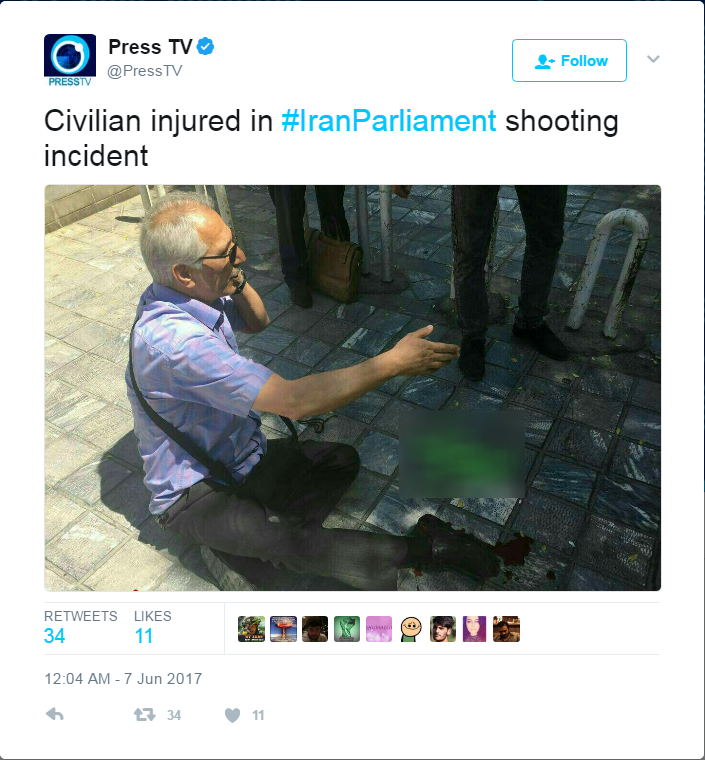Click the Press TV display name
The image size is (705, 760).
pos(151,47)
